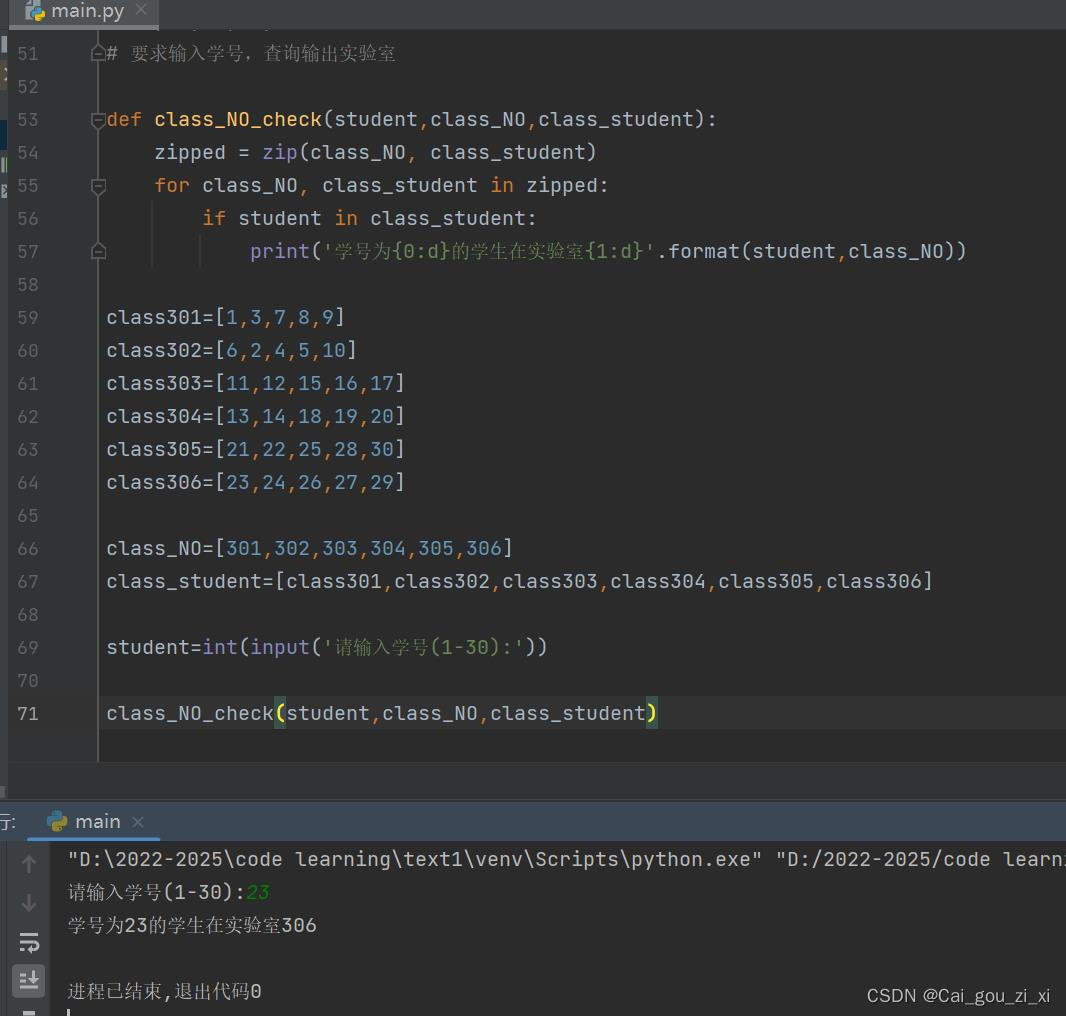Click the if student in class_student line

[x=369, y=218]
